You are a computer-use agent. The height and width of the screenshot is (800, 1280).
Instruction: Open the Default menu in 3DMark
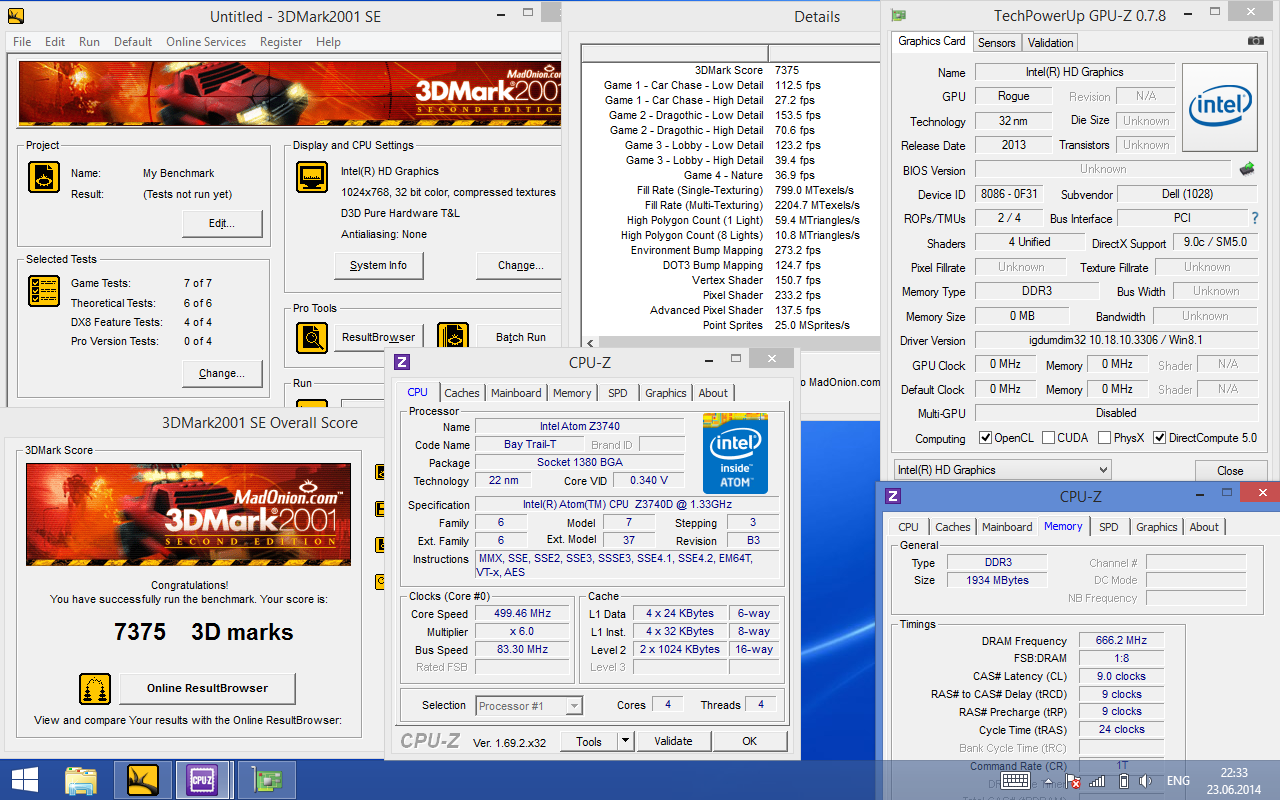pos(133,42)
